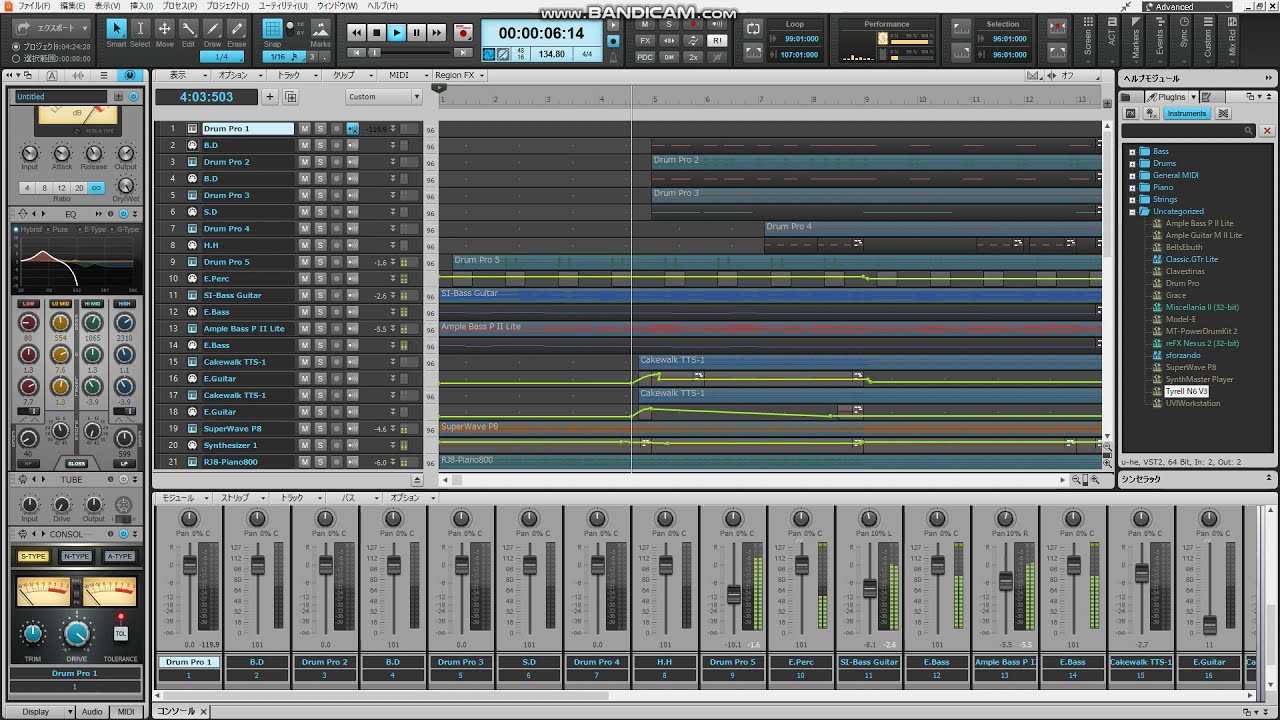Switch to the Audio tab

click(92, 712)
